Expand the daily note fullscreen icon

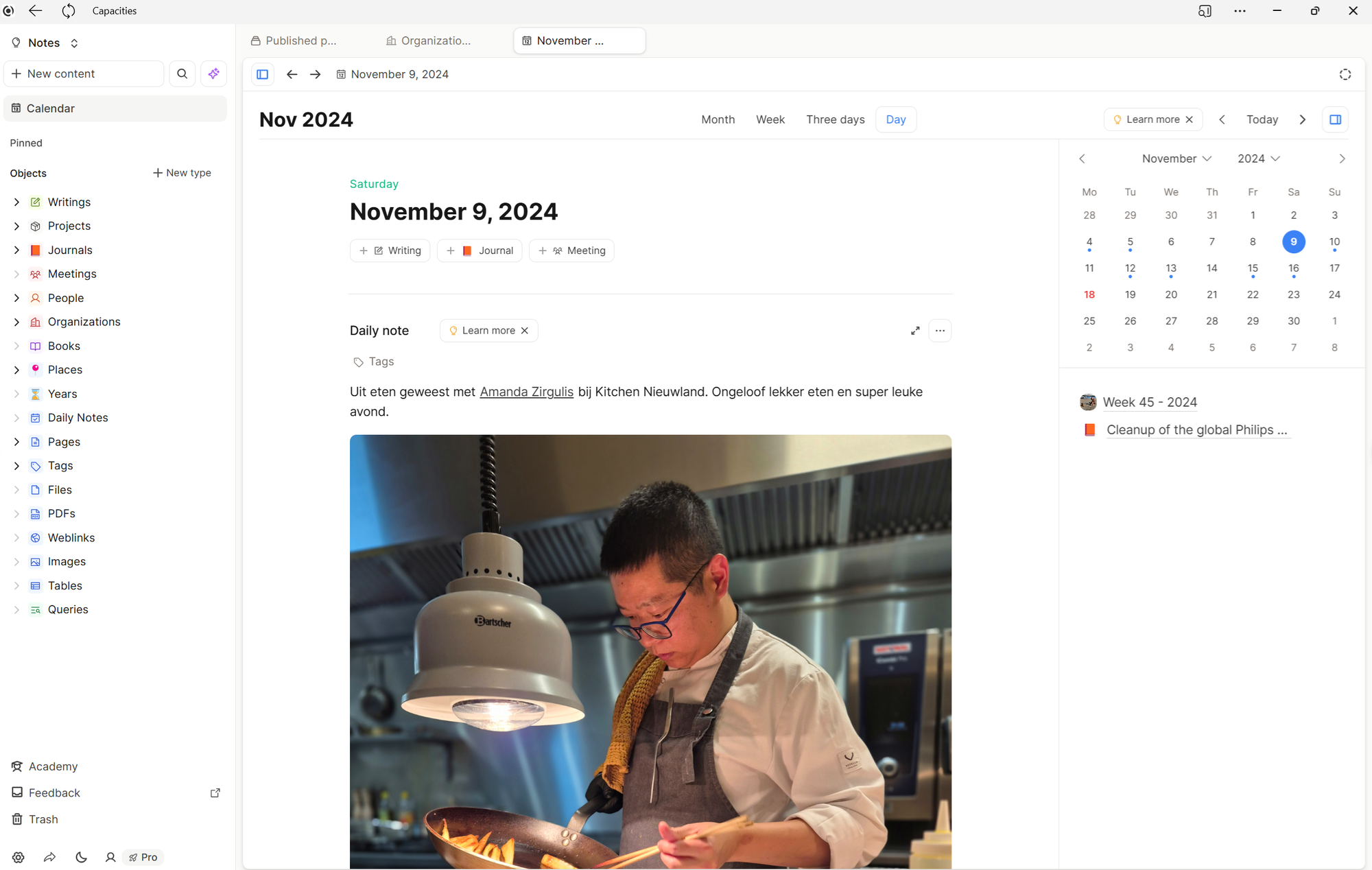915,331
